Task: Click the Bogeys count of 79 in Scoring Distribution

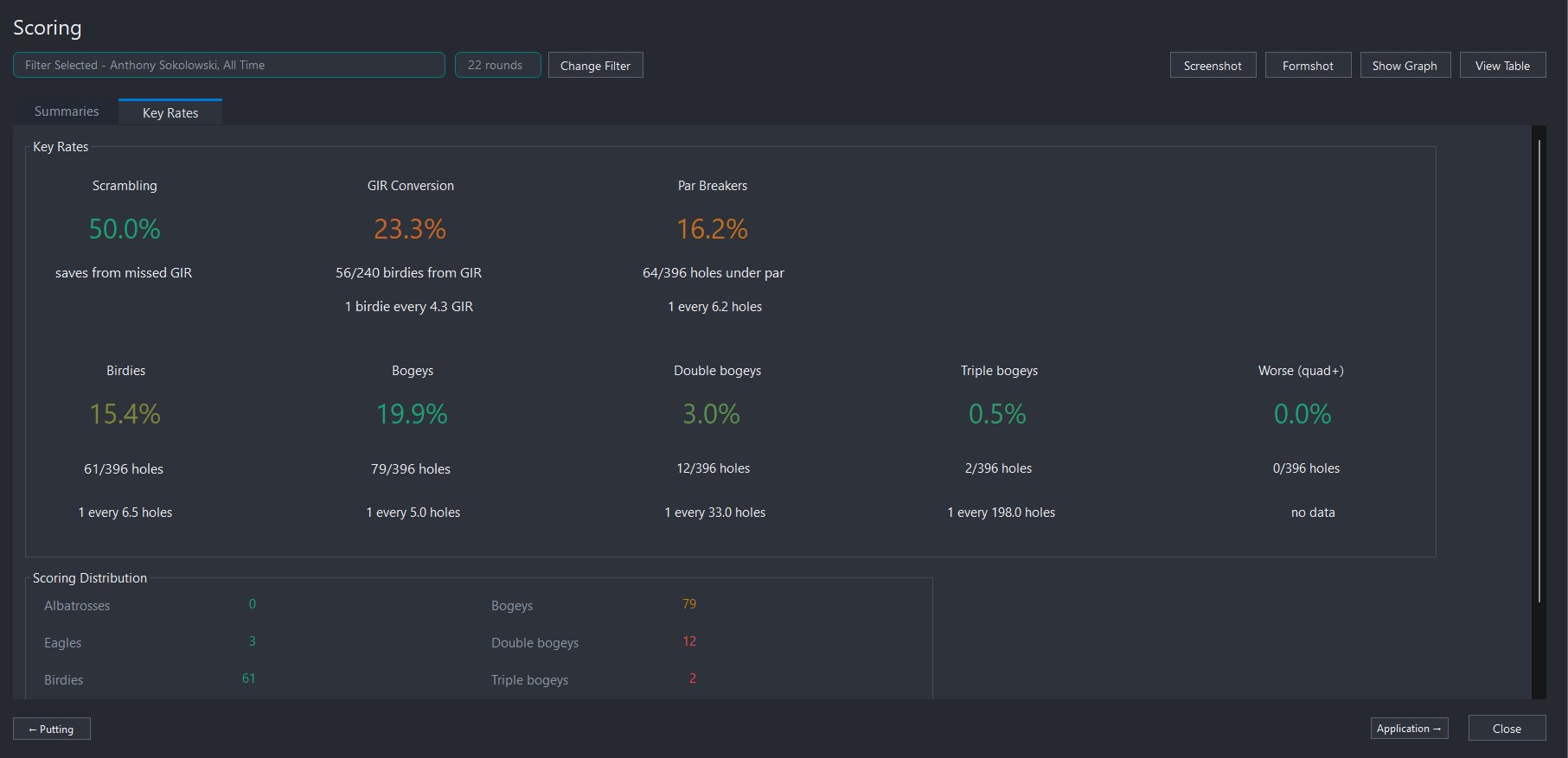Action: [689, 604]
